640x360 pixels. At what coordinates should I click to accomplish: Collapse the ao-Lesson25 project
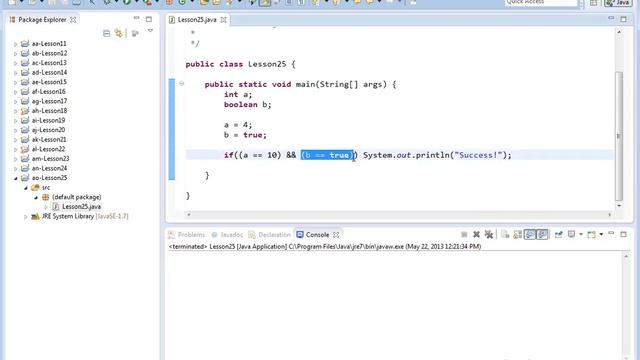tap(16, 178)
